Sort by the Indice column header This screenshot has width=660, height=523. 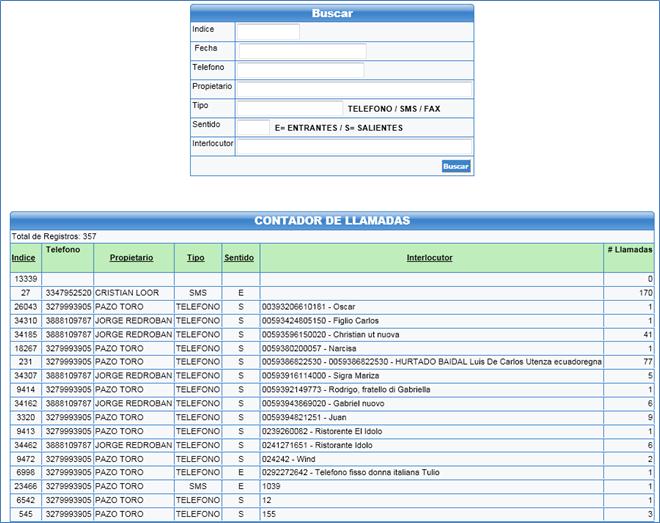click(23, 257)
